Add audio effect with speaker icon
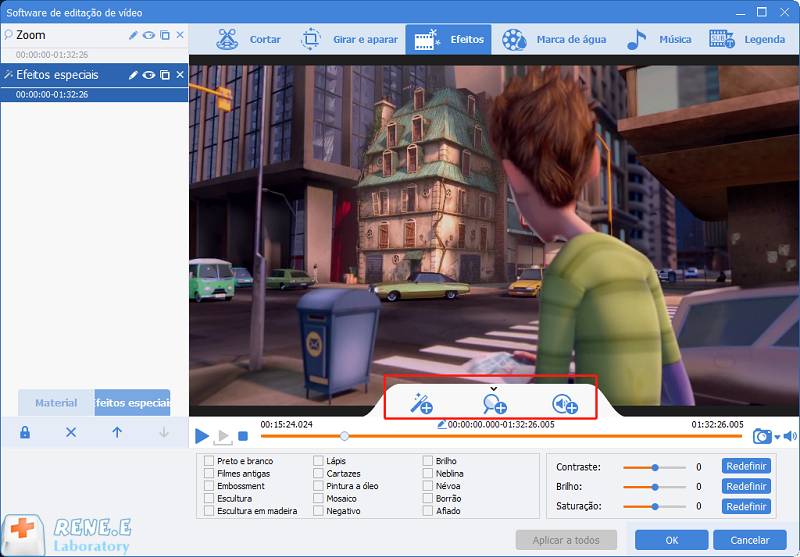The image size is (800, 557). click(565, 404)
